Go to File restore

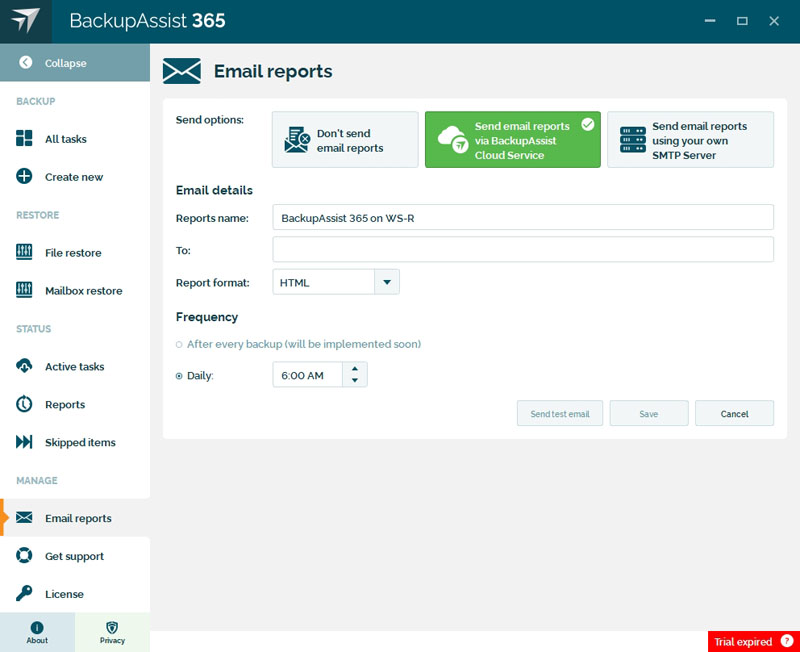[75, 252]
